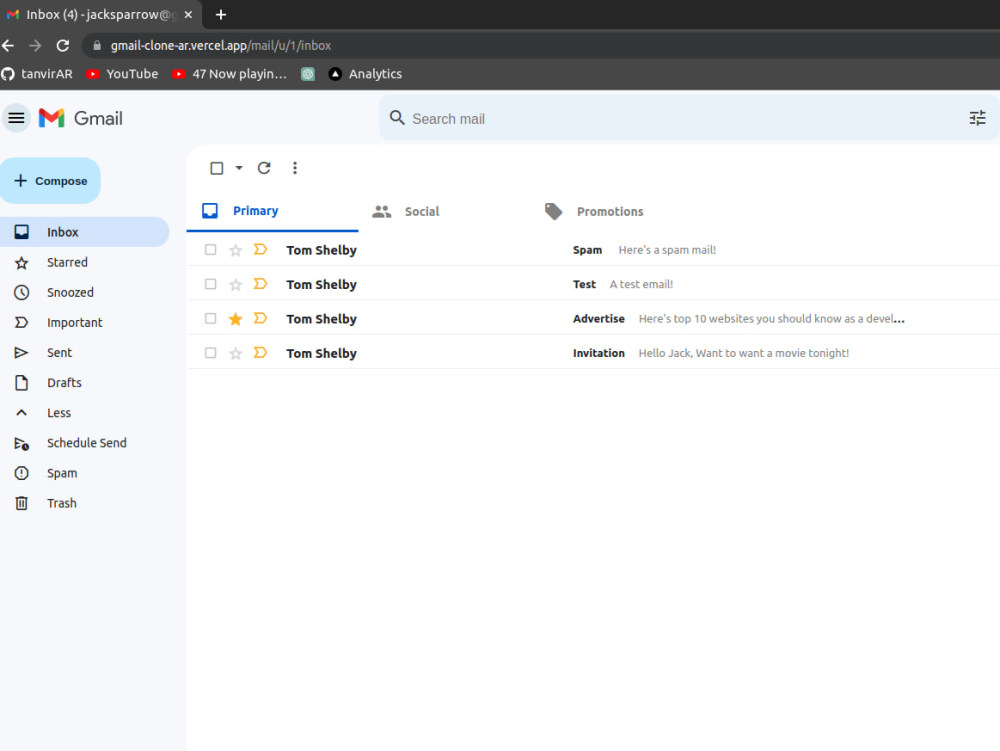Click the Gmail logo
The height and width of the screenshot is (751, 1000).
point(80,118)
